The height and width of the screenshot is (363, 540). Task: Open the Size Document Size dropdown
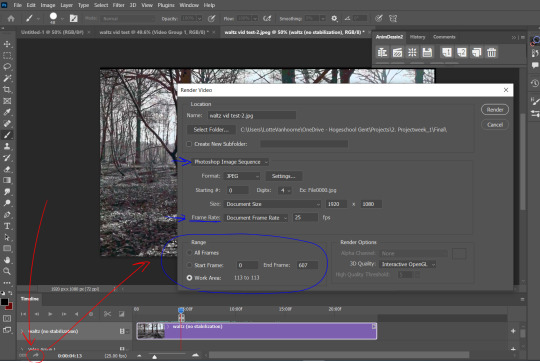tap(272, 204)
